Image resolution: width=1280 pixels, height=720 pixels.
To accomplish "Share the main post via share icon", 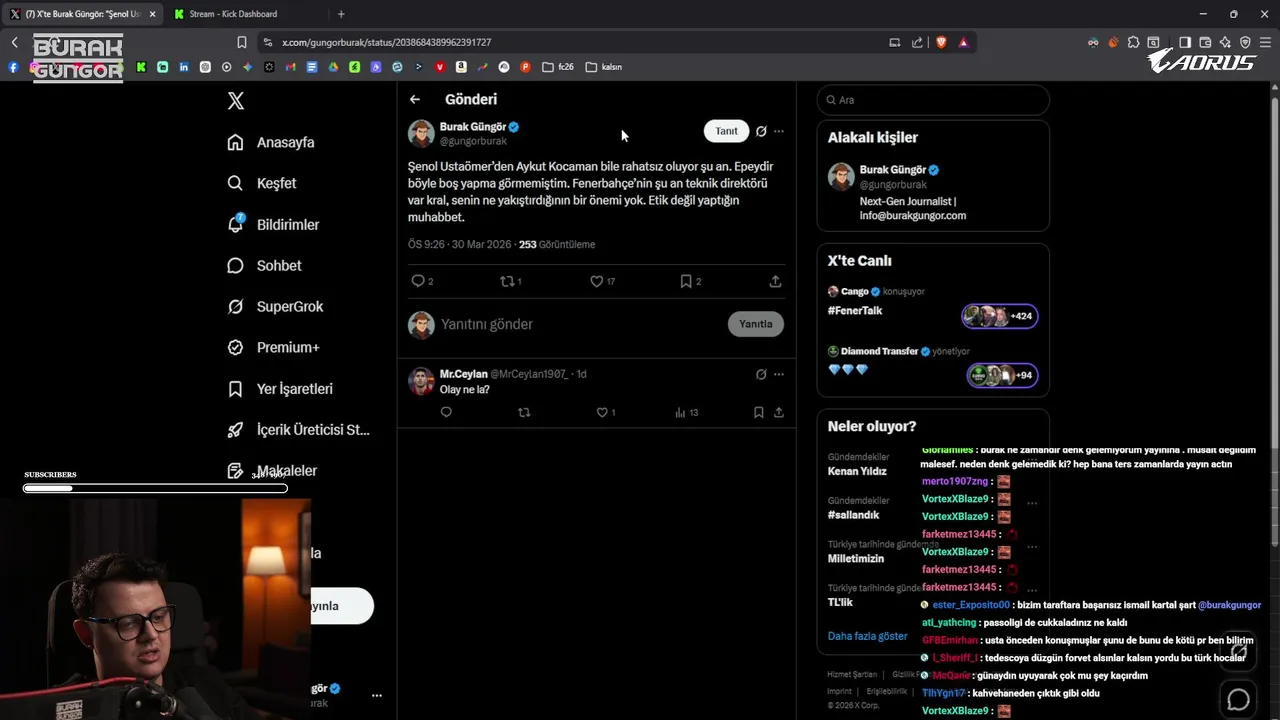I will [x=775, y=281].
